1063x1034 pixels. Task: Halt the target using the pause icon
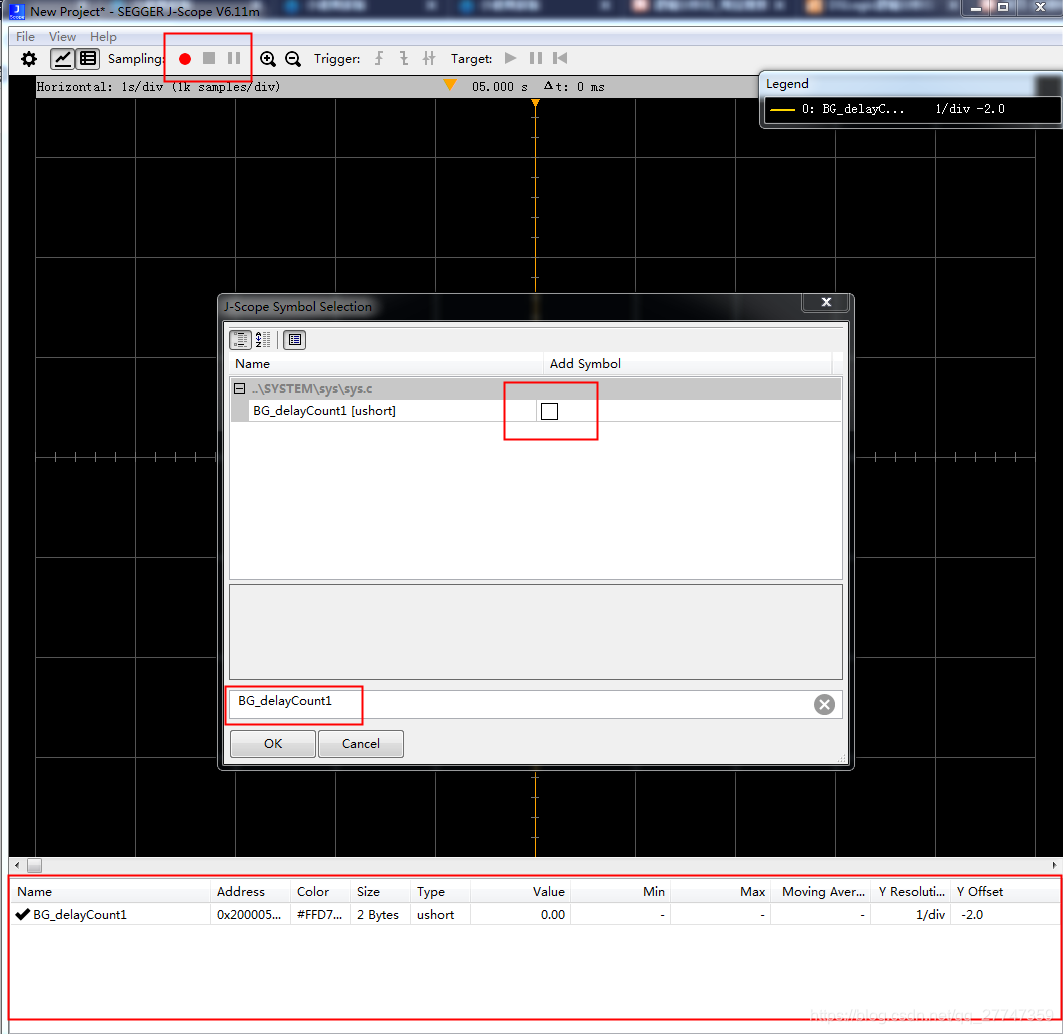[x=535, y=58]
